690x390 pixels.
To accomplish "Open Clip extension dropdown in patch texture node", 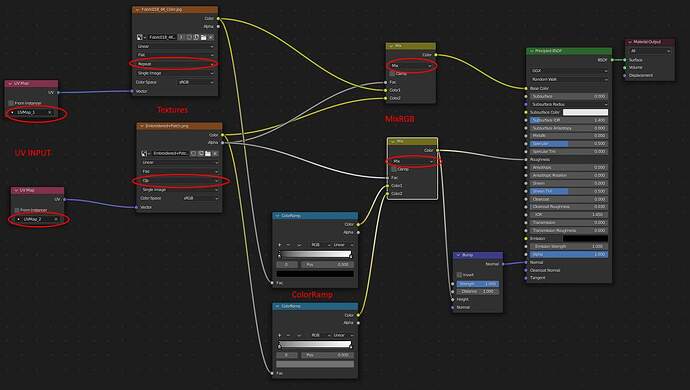I will coord(180,180).
